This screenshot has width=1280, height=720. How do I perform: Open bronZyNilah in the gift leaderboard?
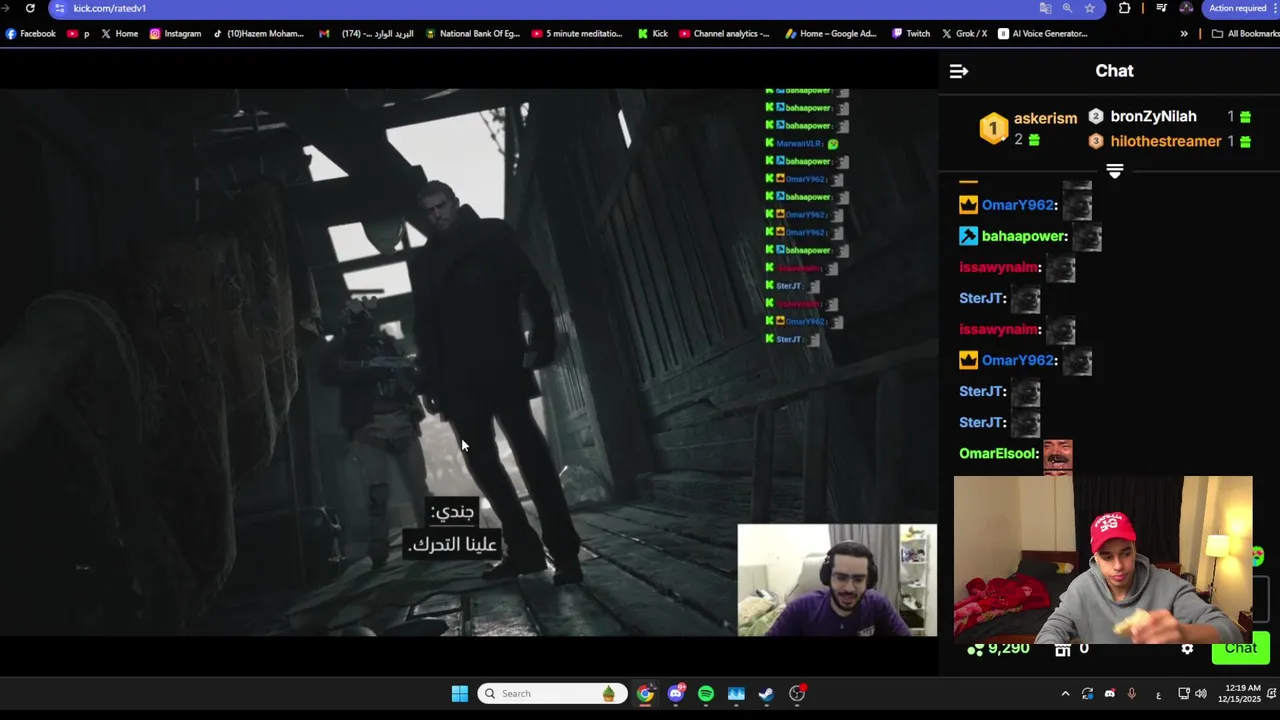(1153, 116)
